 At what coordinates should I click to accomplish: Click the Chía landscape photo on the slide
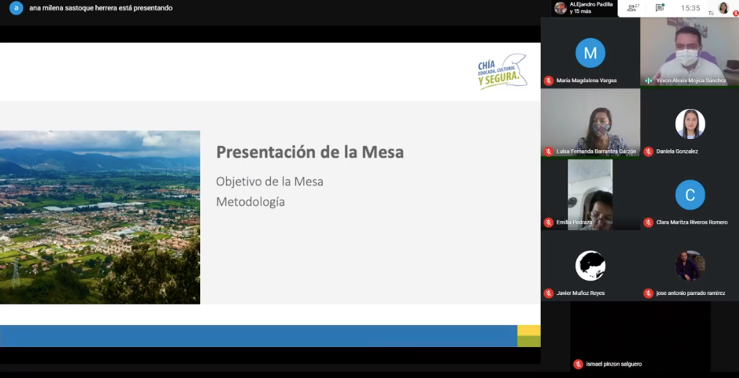pos(100,217)
